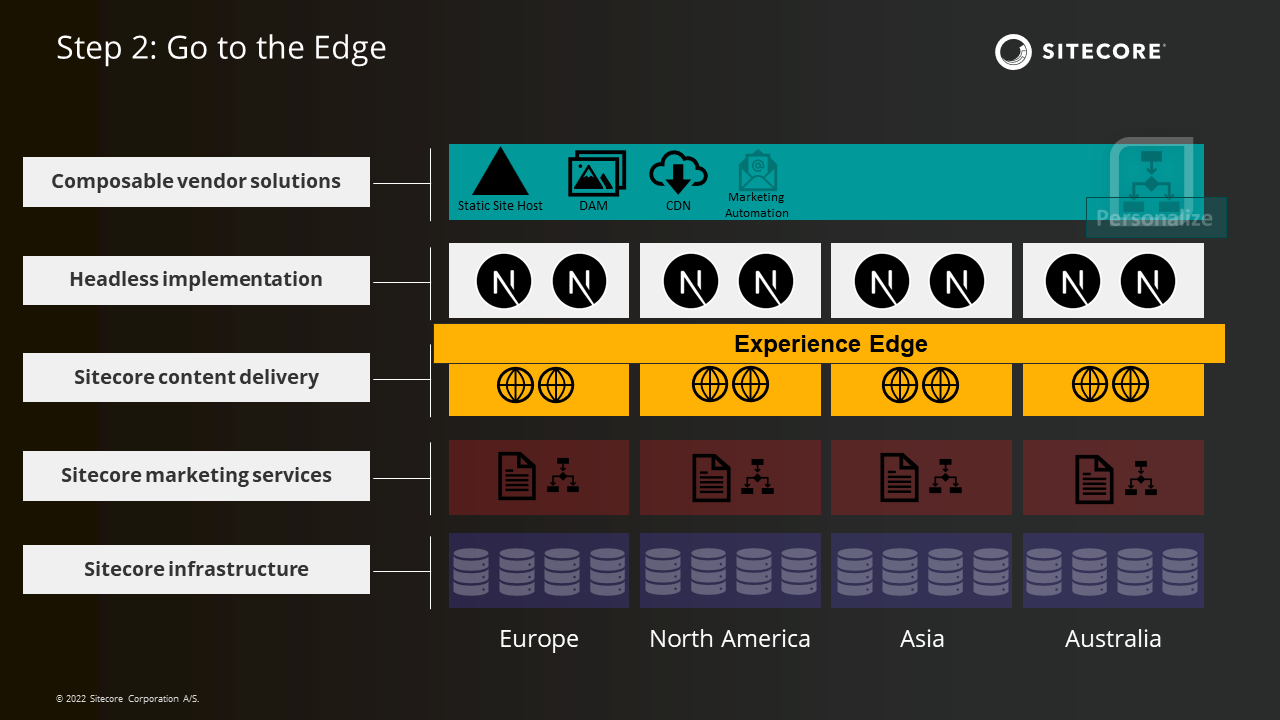Select the Marketing Automation envelope icon

(757, 171)
